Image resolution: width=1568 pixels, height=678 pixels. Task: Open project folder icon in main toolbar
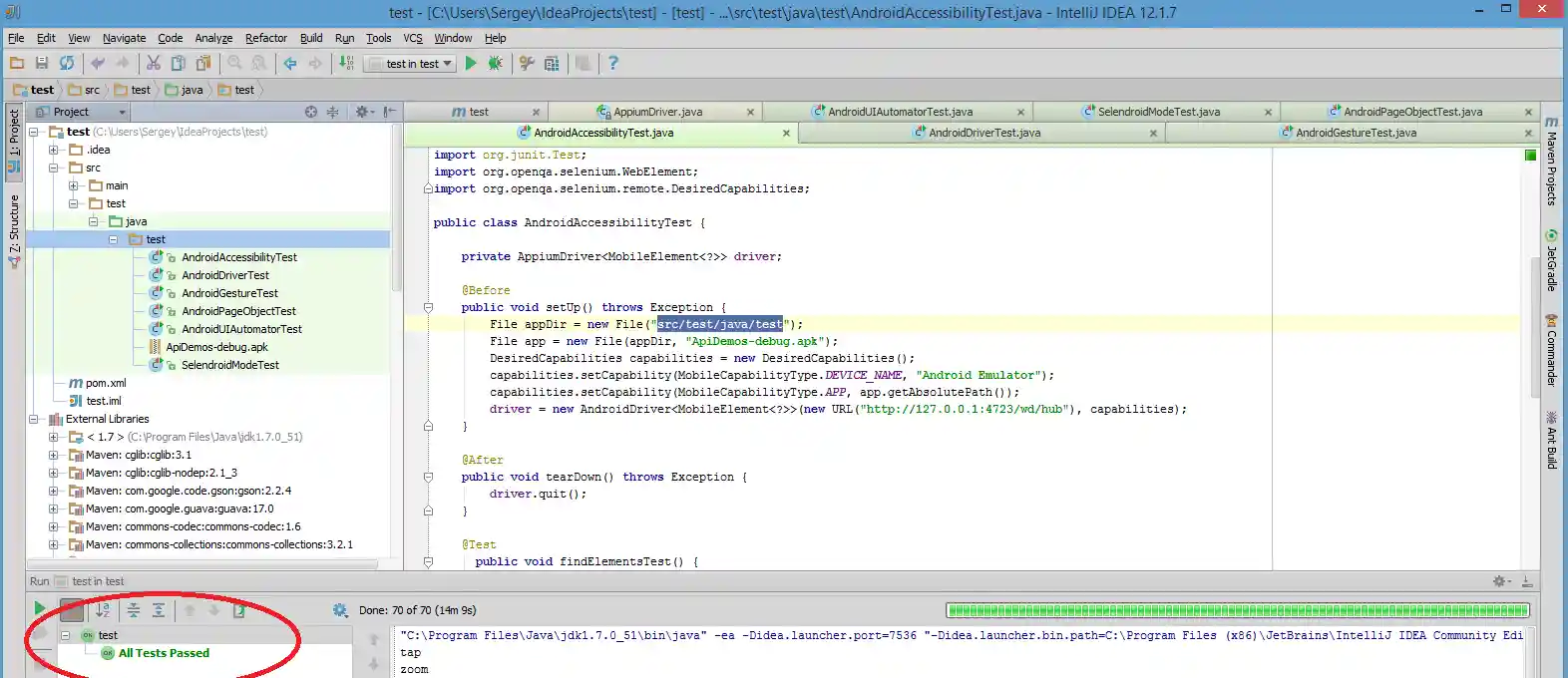(17, 63)
